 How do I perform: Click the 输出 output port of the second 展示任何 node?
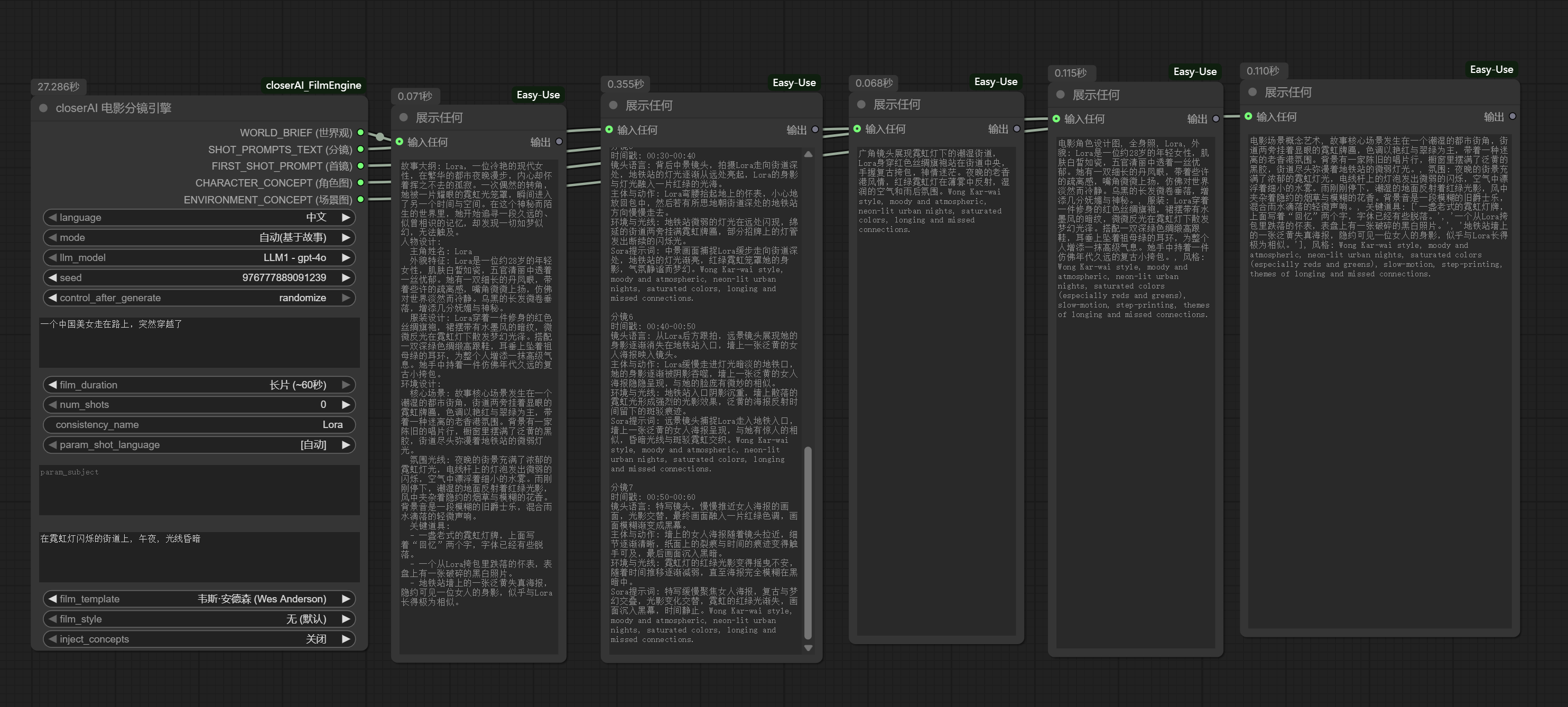[815, 129]
